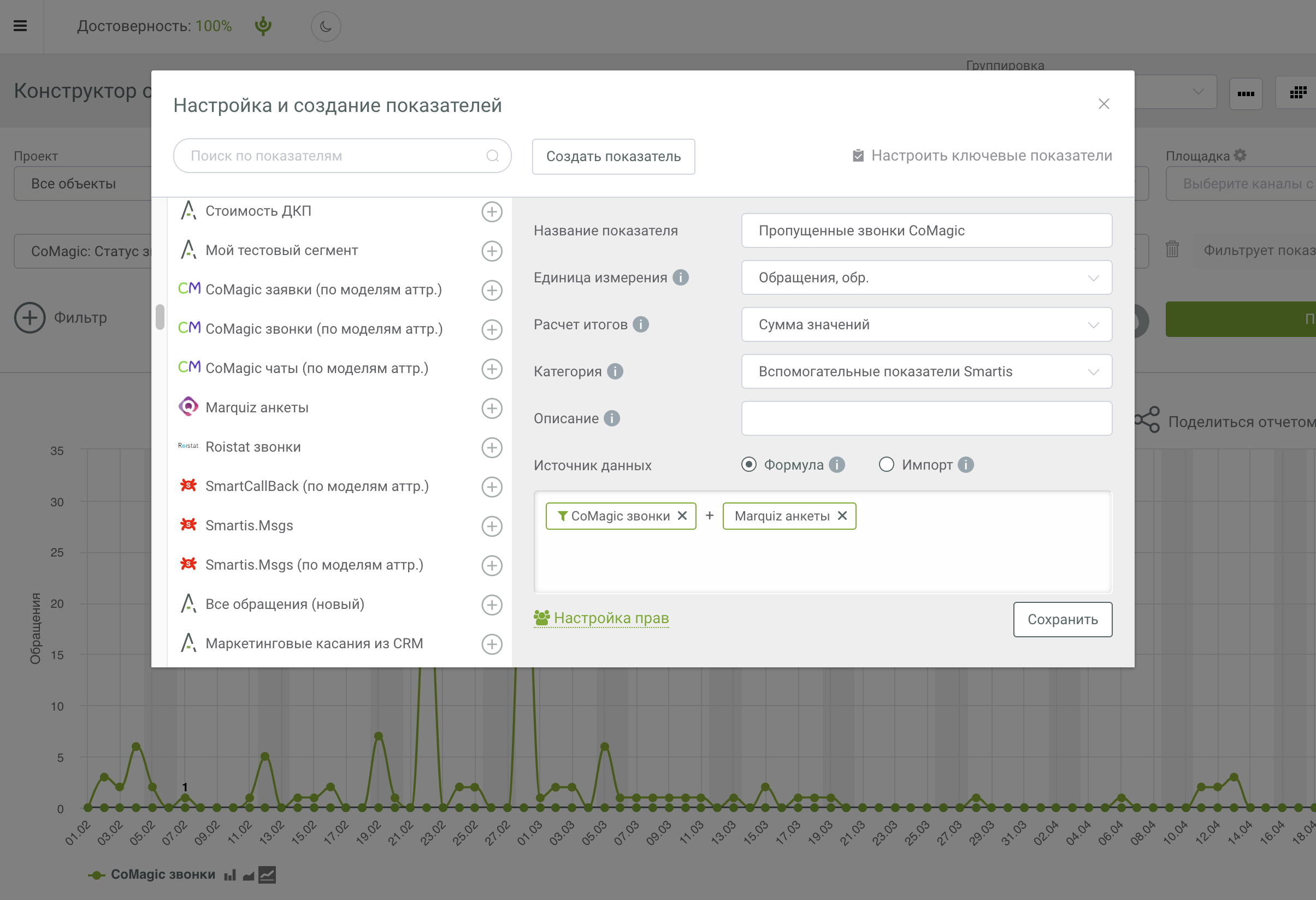Click the Создать показатель button

tap(613, 157)
